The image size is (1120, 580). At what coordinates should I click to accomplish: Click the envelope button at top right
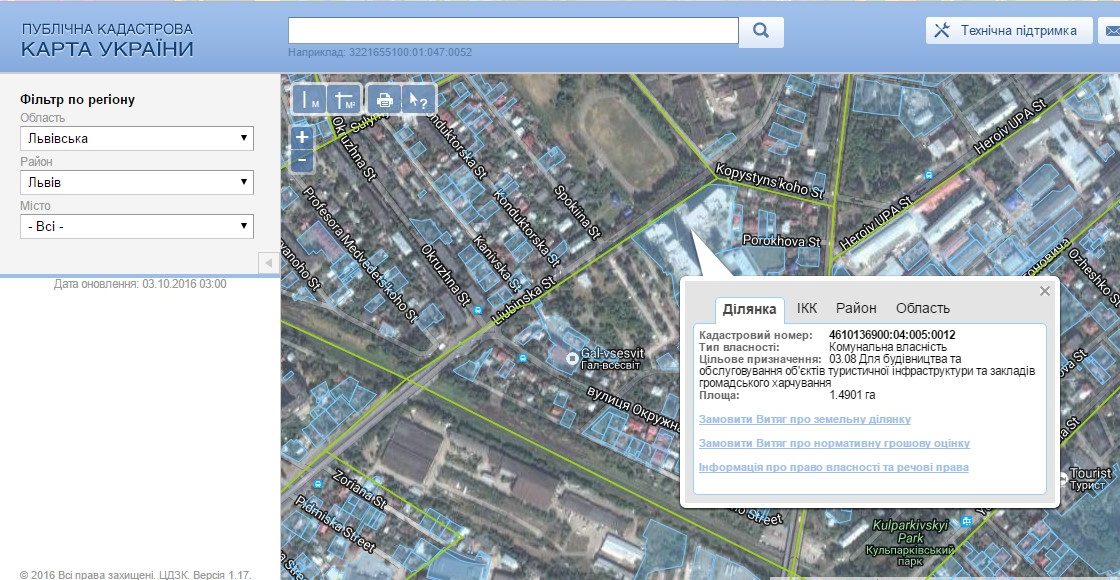point(1111,31)
